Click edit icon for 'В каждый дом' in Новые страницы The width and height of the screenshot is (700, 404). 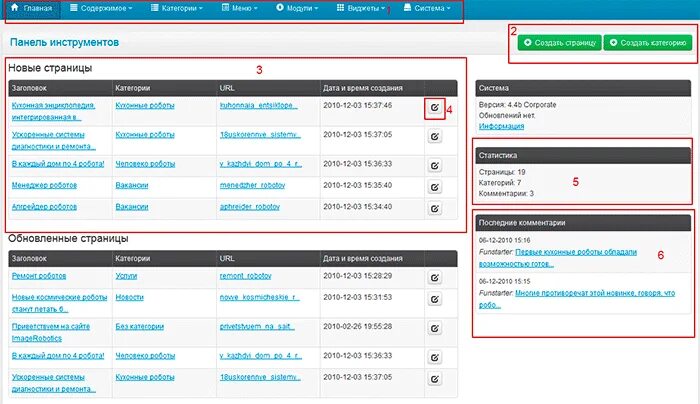pos(434,166)
